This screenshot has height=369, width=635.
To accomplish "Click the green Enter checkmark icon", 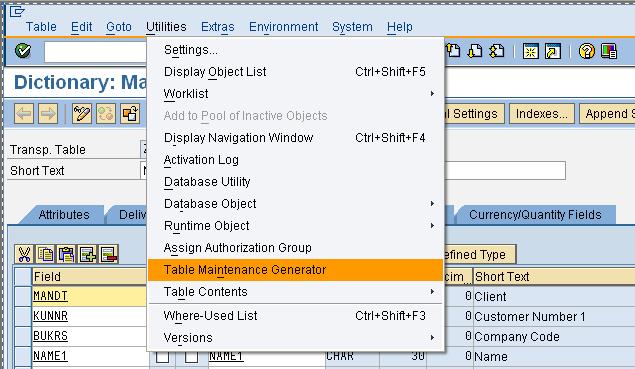I will coord(23,51).
